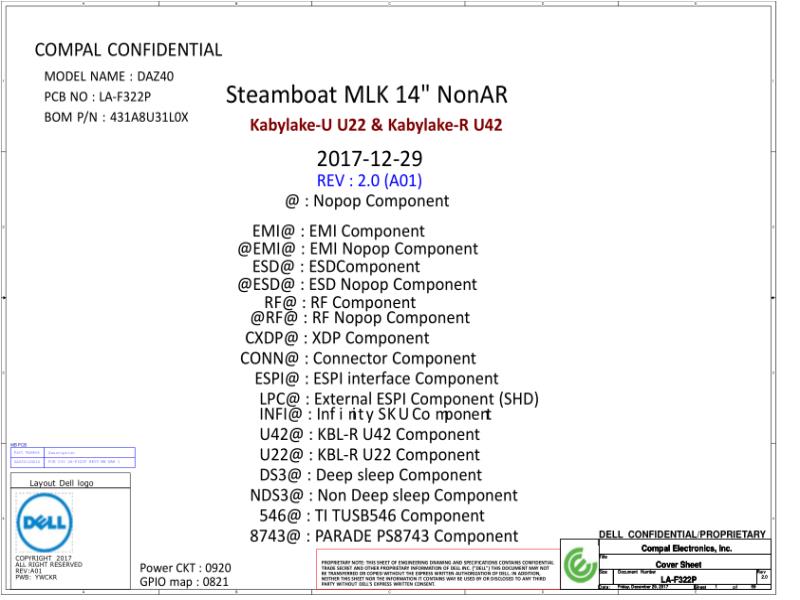This screenshot has width=800, height=600.
Task: Select 'DS3@ : Deep sleep Component' line
Action: click(370, 476)
